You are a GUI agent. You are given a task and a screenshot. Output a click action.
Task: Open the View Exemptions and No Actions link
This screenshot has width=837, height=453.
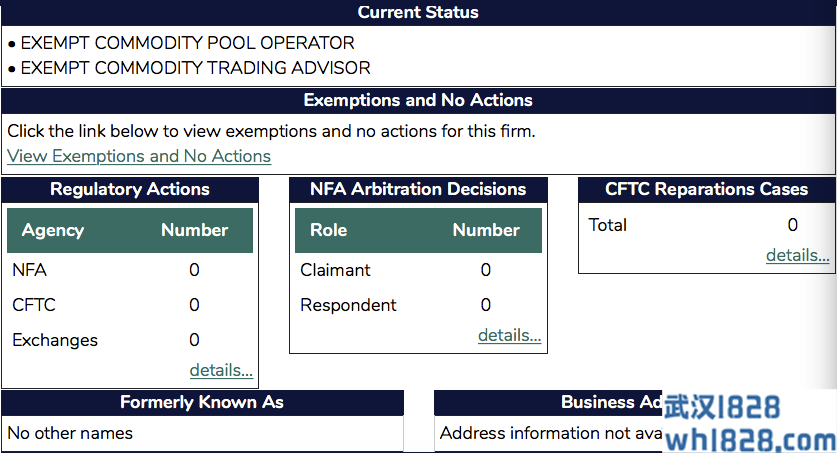pos(139,156)
